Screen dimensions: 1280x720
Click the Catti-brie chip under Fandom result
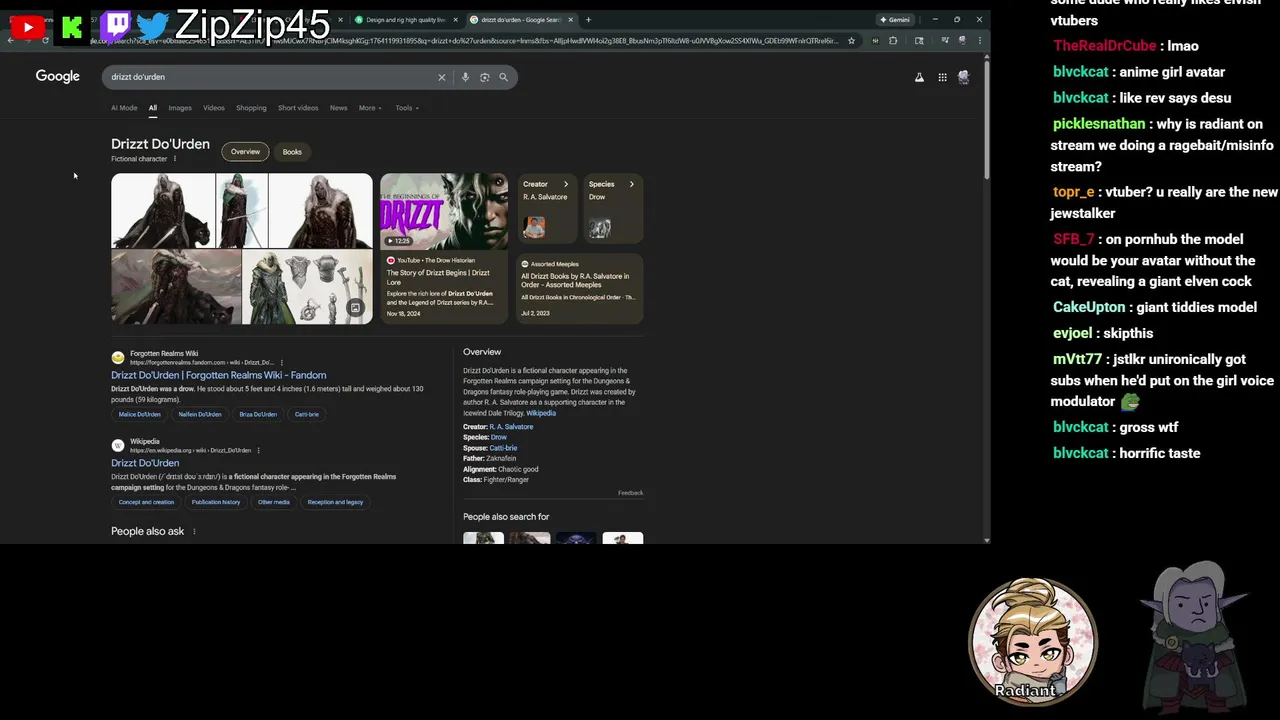click(x=307, y=414)
